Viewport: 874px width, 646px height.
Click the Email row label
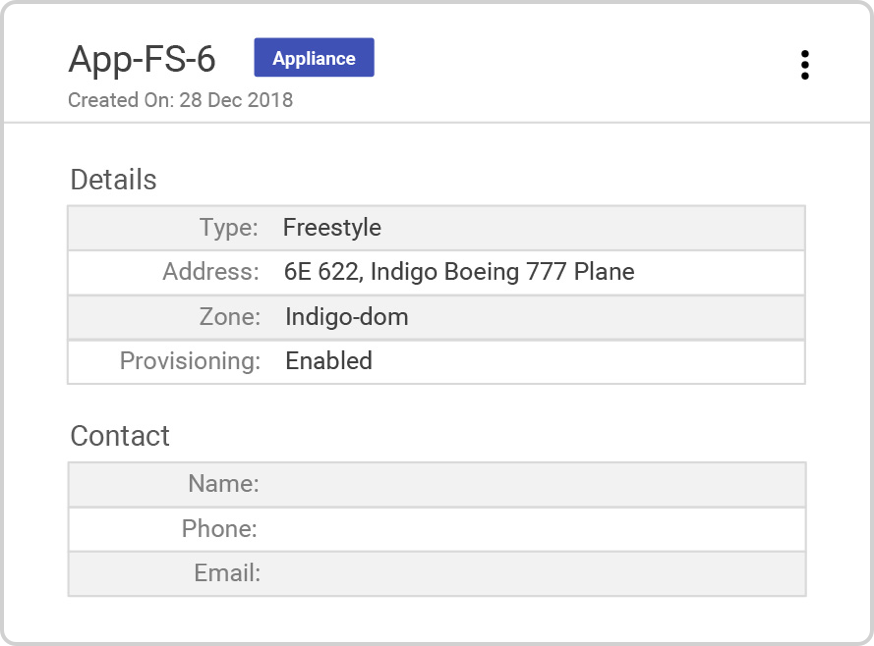click(226, 574)
